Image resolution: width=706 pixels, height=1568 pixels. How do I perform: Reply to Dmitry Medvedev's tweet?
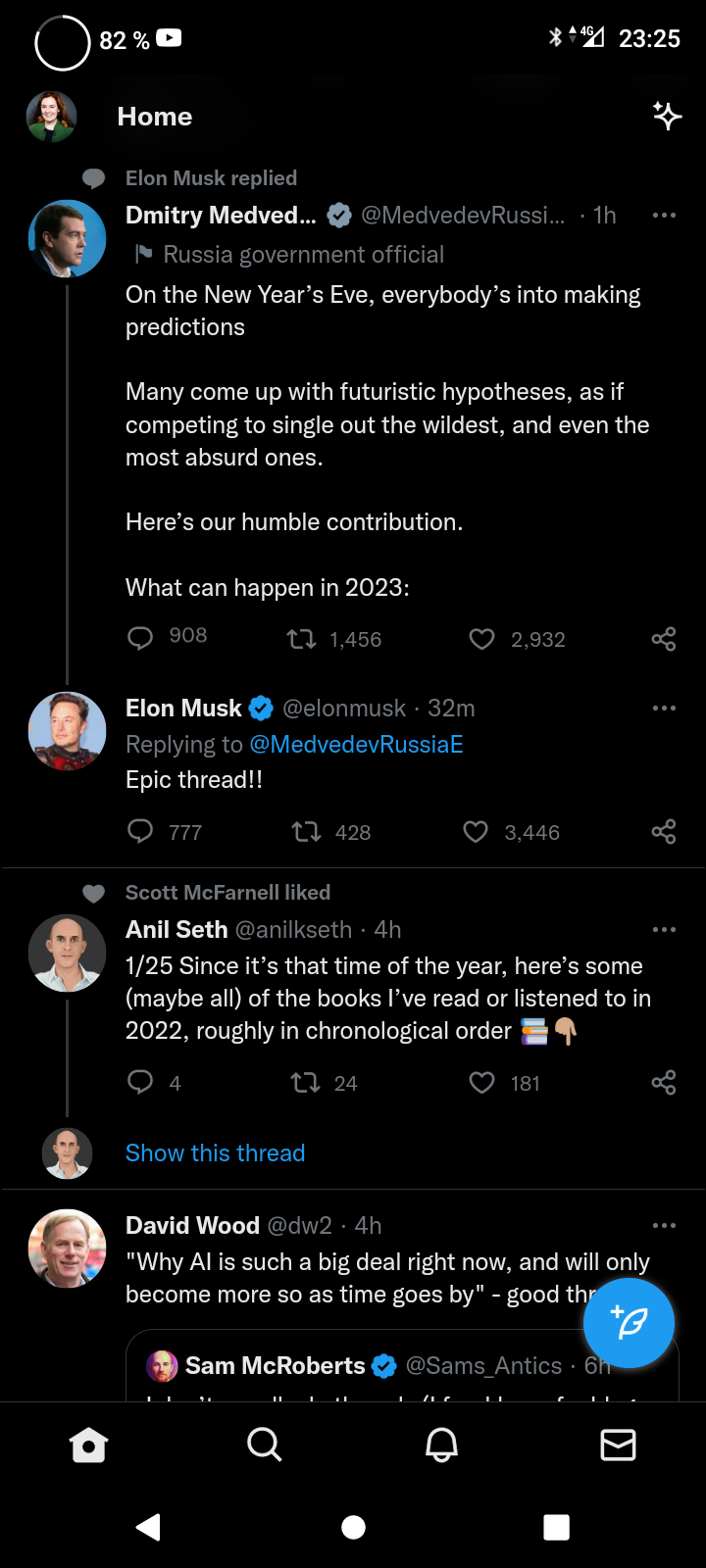140,639
